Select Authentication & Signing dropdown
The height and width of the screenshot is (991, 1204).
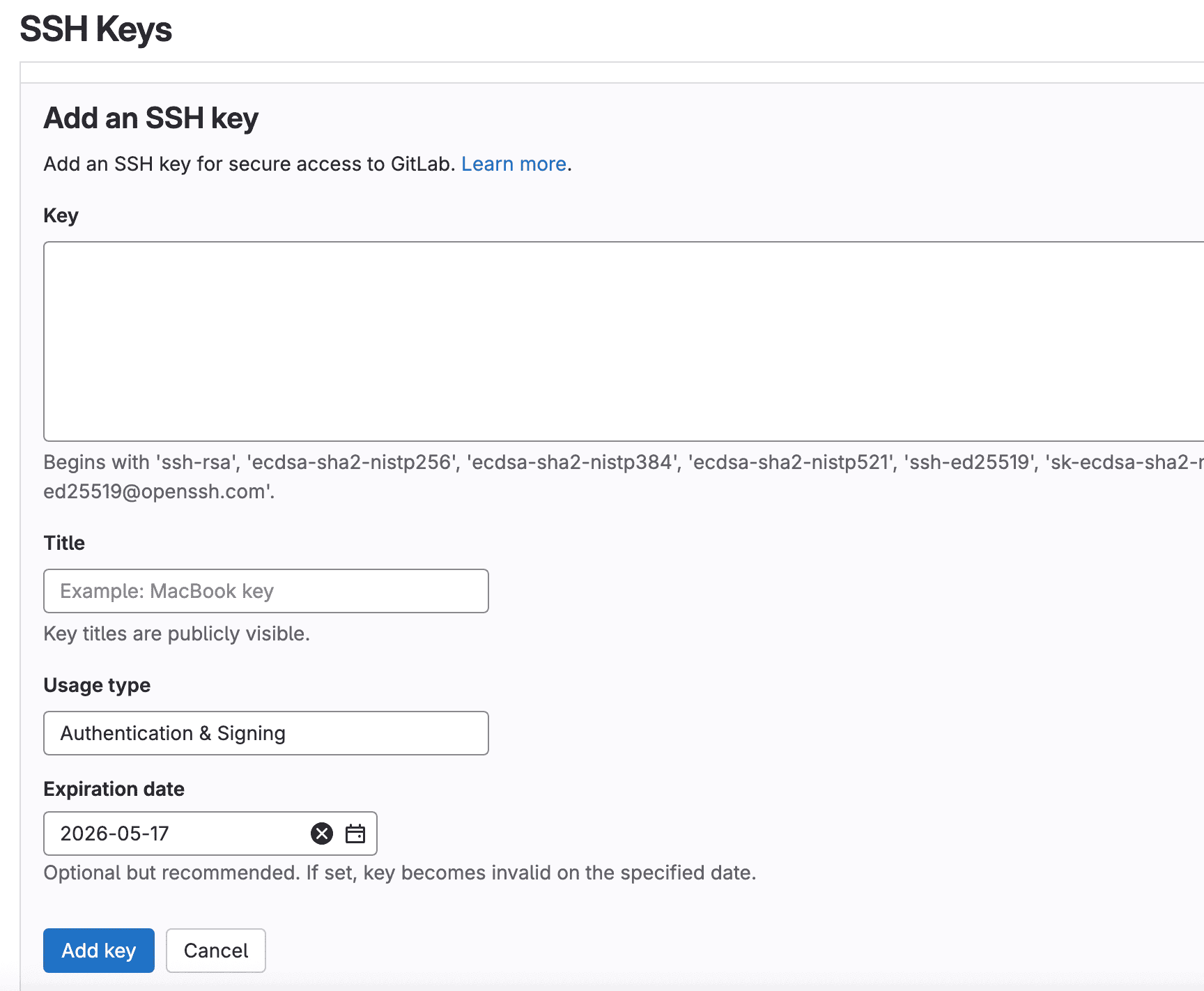265,733
